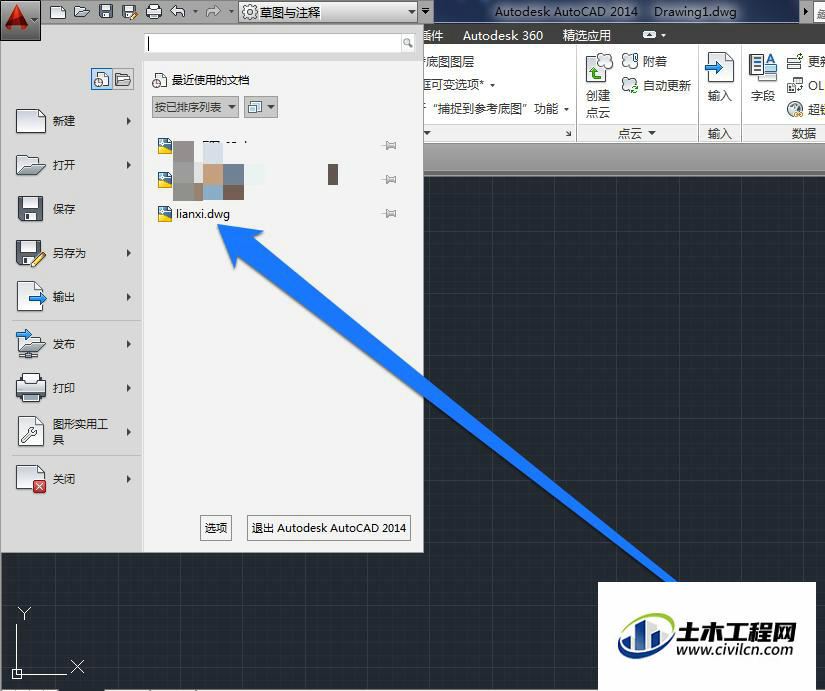The width and height of the screenshot is (825, 691).
Task: Expand the 打开 submenu arrow
Action: coord(129,165)
